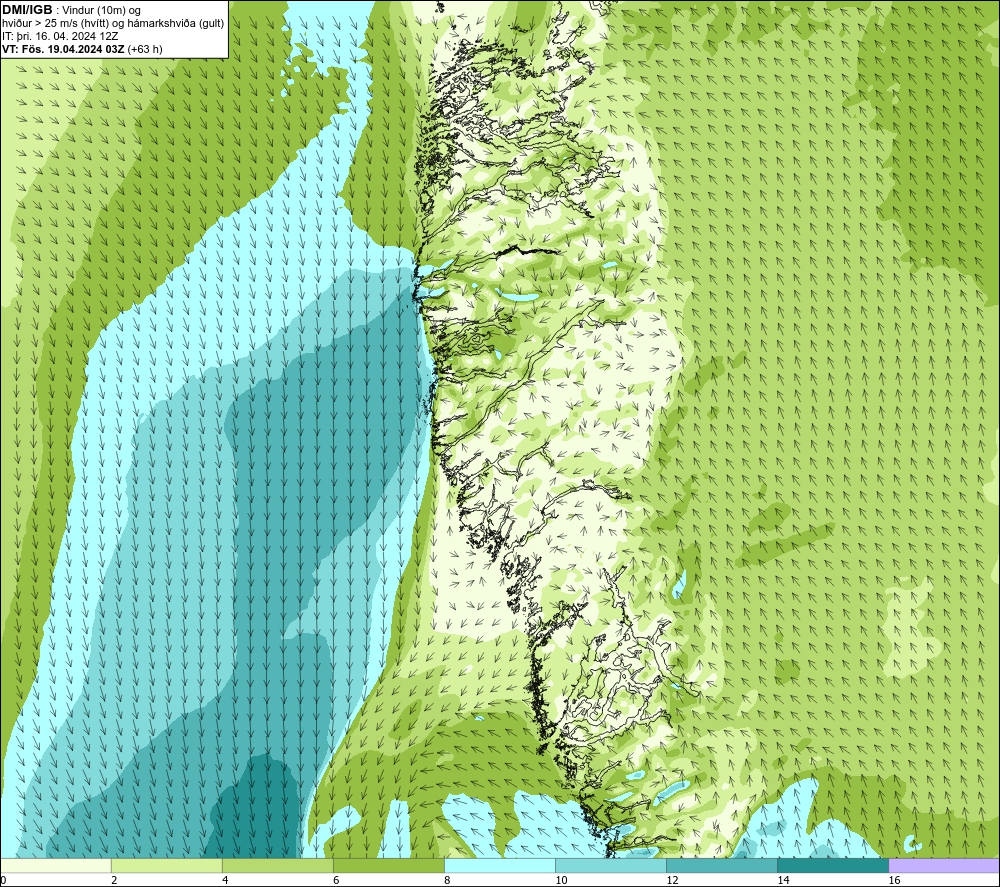Click the legend label '8'

point(447,881)
